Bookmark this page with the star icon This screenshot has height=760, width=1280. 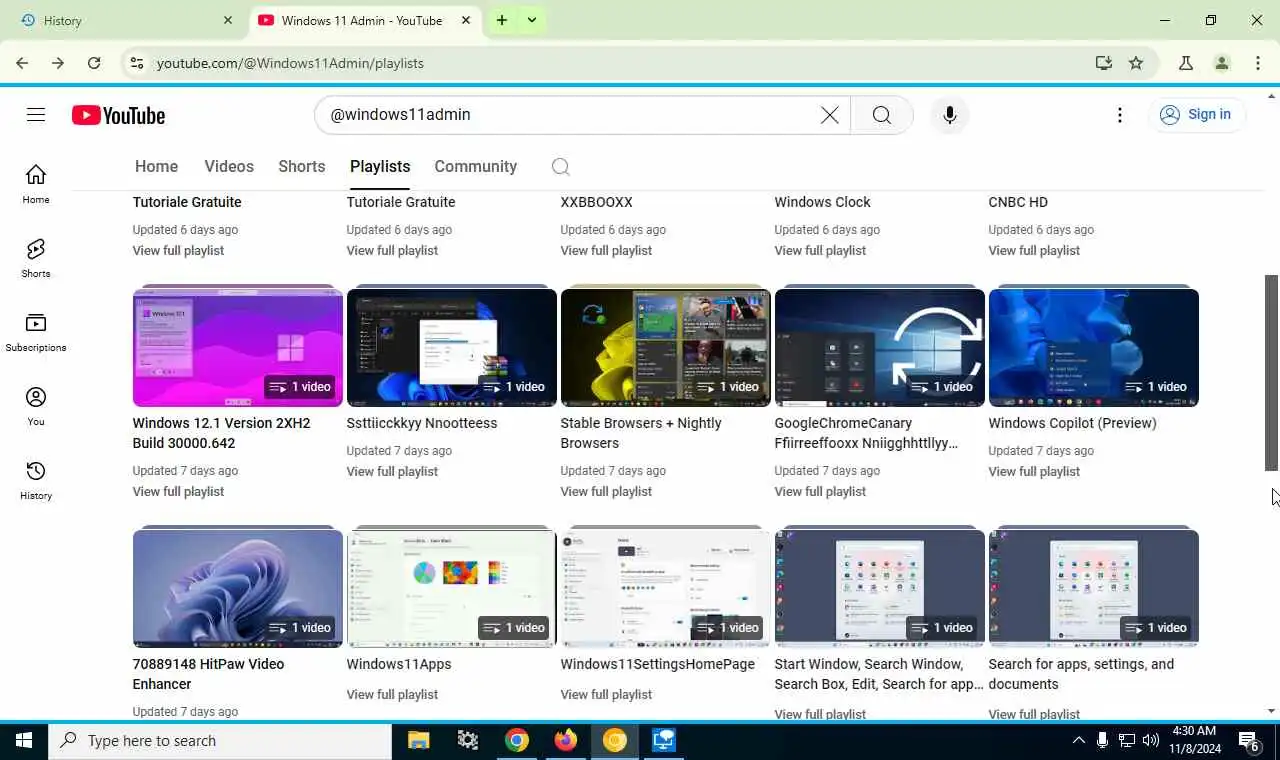[x=1136, y=63]
